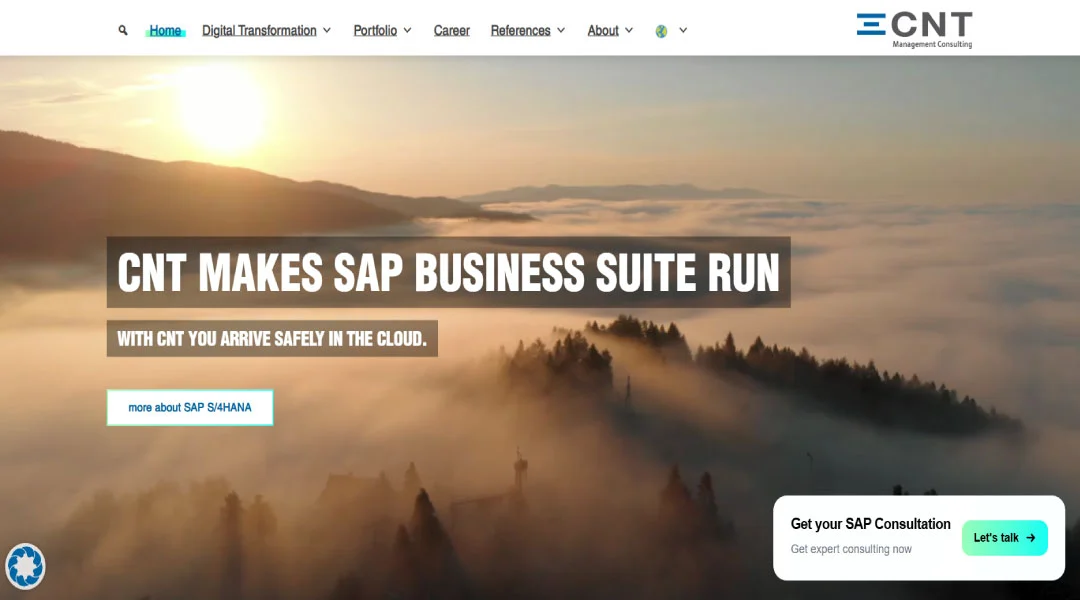Image resolution: width=1080 pixels, height=600 pixels.
Task: Open the Career page link
Action: (452, 30)
